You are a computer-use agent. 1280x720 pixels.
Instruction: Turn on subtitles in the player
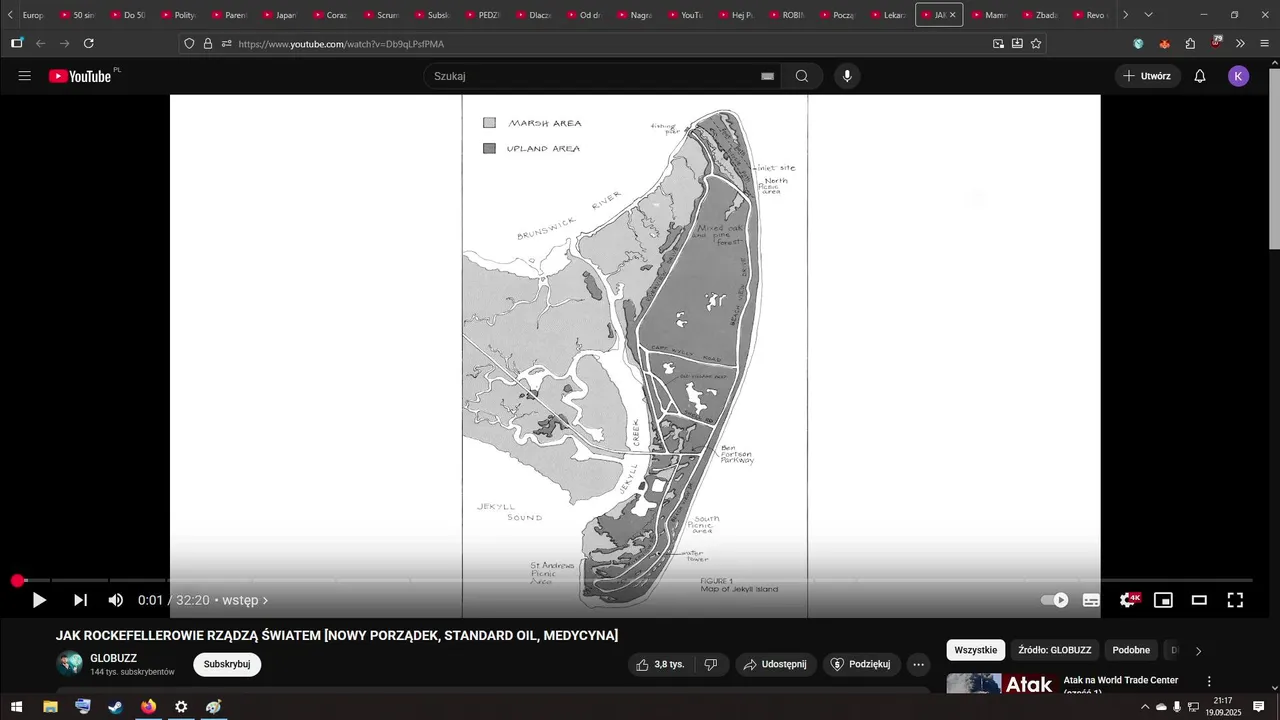tap(1091, 600)
